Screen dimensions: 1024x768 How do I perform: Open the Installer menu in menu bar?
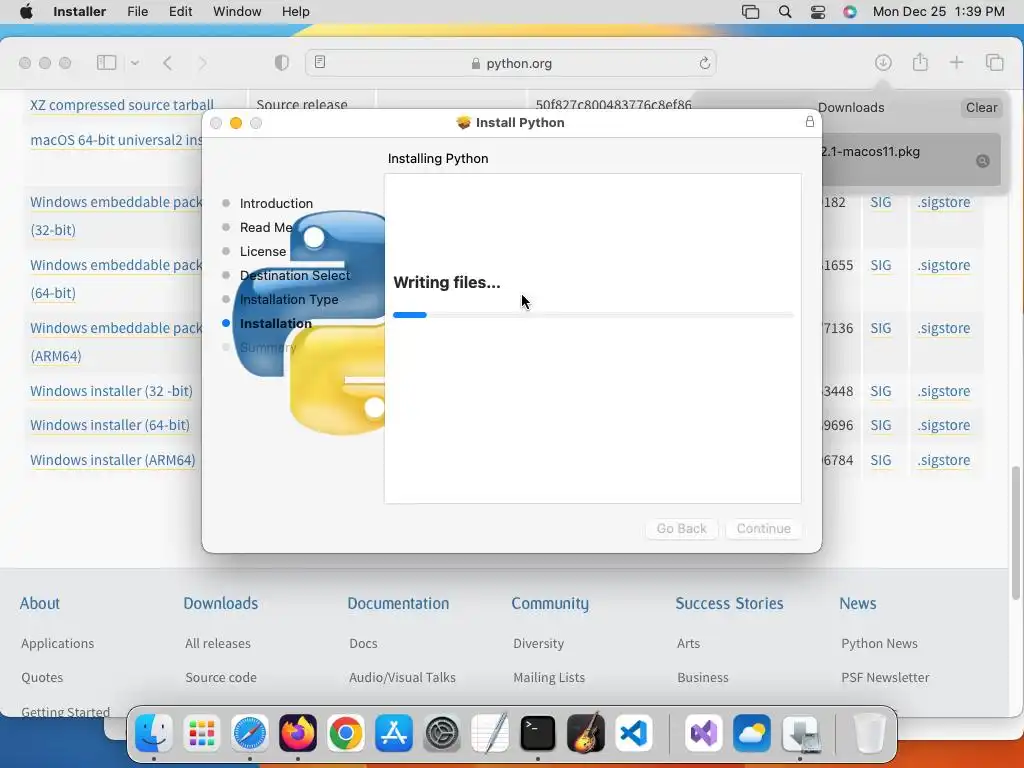point(79,12)
